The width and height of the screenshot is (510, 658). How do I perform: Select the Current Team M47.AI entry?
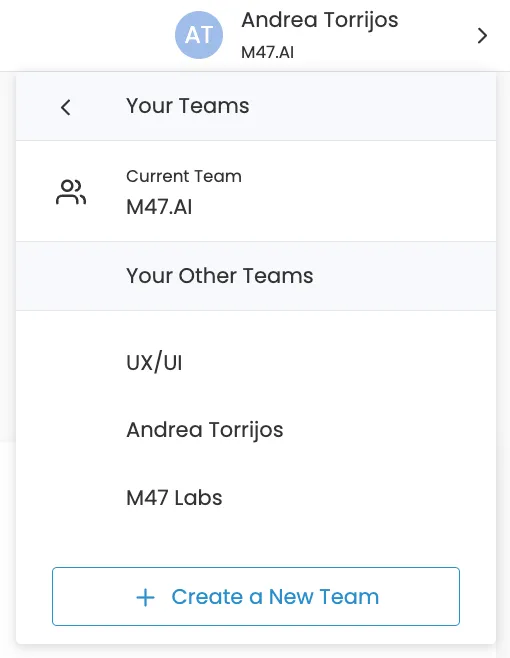256,191
